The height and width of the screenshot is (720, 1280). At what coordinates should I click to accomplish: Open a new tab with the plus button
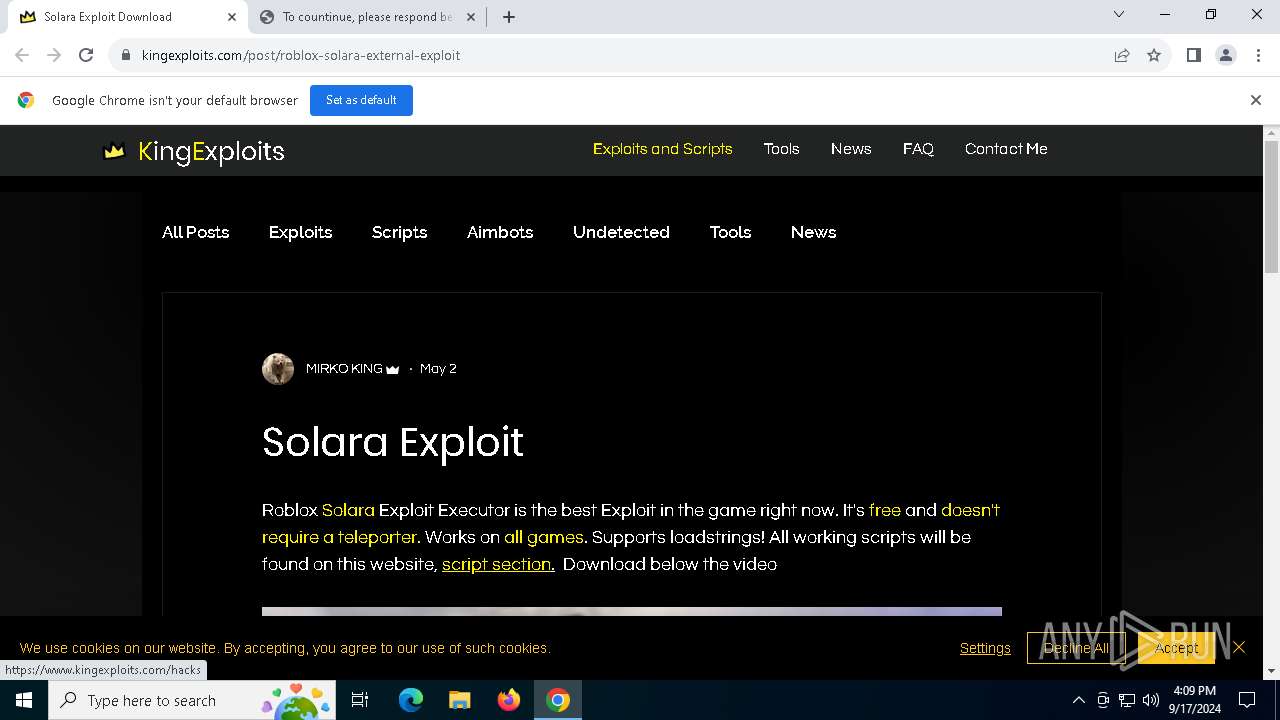[x=509, y=17]
